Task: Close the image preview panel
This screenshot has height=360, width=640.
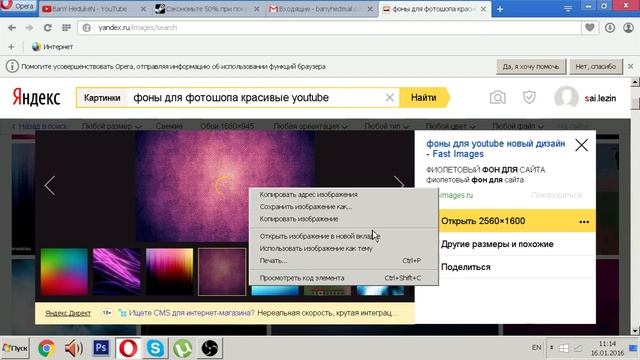Action: point(582,145)
